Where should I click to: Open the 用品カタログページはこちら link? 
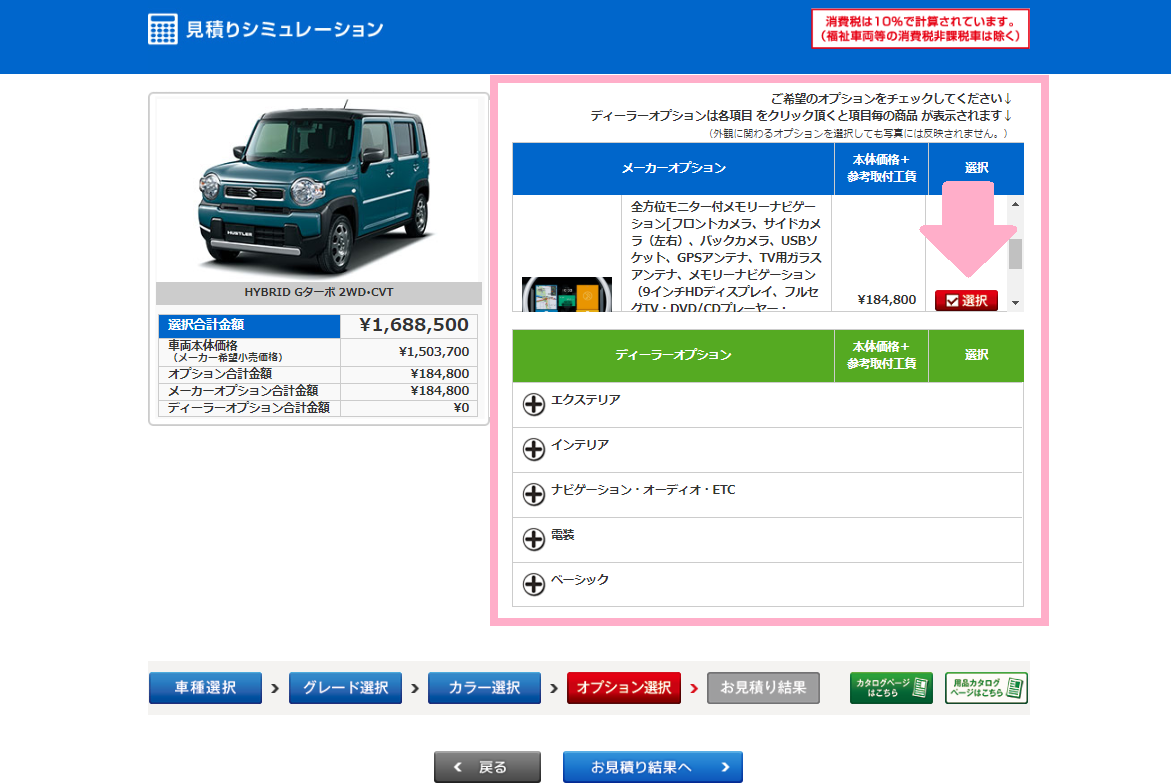click(986, 688)
